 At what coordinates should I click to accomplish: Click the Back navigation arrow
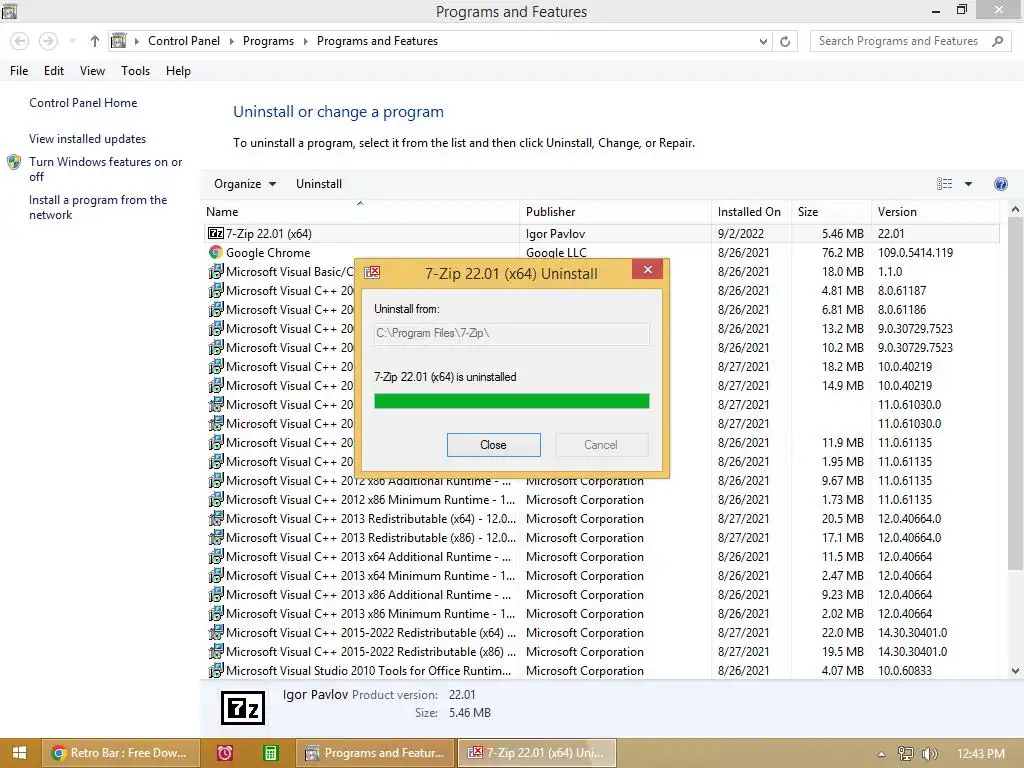click(20, 41)
